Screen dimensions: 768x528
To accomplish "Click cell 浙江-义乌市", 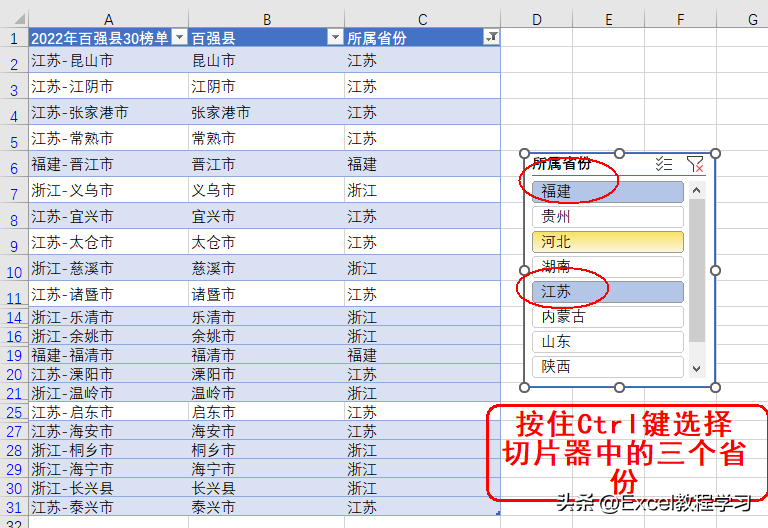I will (x=108, y=190).
